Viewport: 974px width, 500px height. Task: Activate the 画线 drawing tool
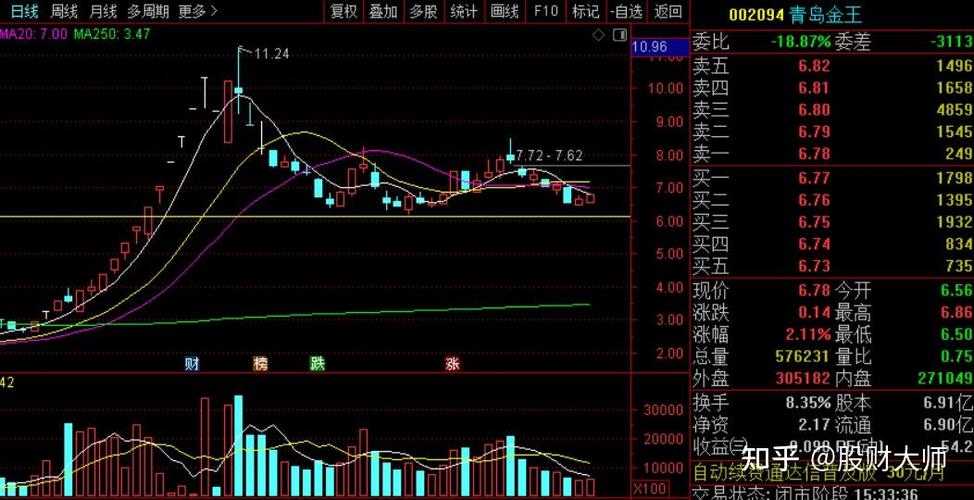[504, 11]
